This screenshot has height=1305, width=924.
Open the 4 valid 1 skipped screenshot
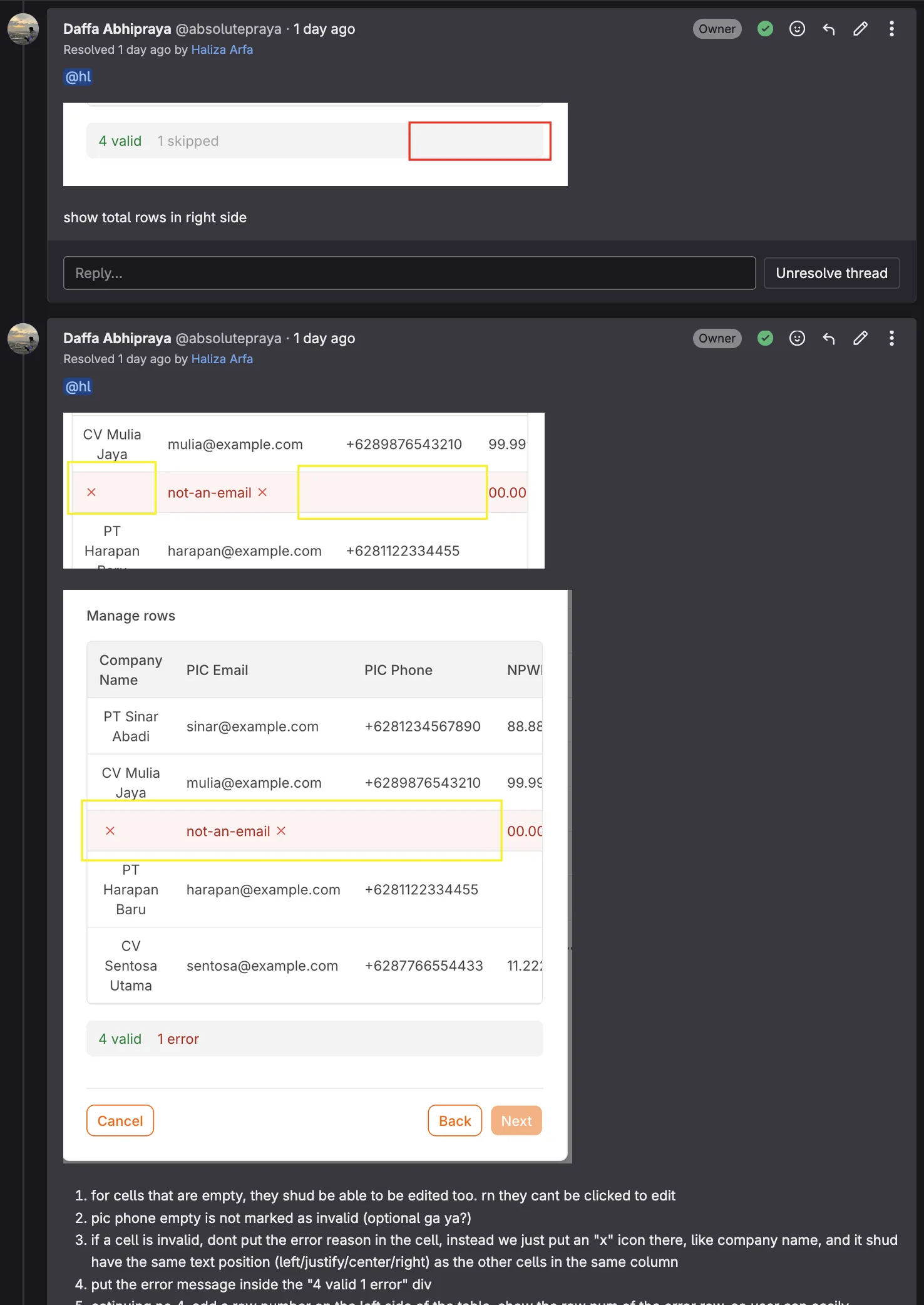(316, 144)
